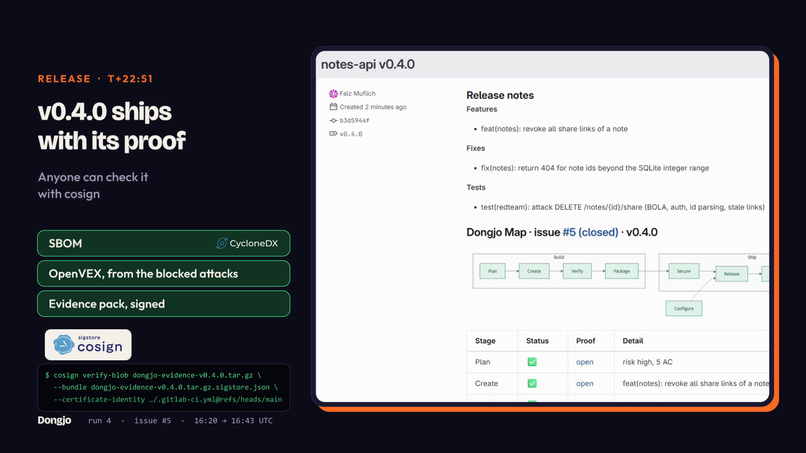Open tag v0.4.0 in release sidebar
This screenshot has width=806, height=453.
351,134
